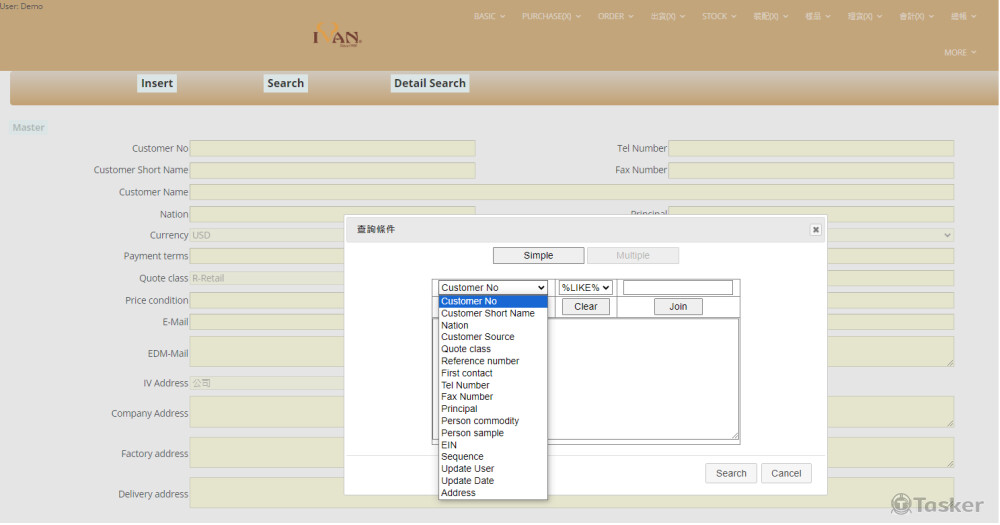1000x525 pixels.
Task: Choose 'Customer Short Name' from the list
Action: [x=488, y=313]
